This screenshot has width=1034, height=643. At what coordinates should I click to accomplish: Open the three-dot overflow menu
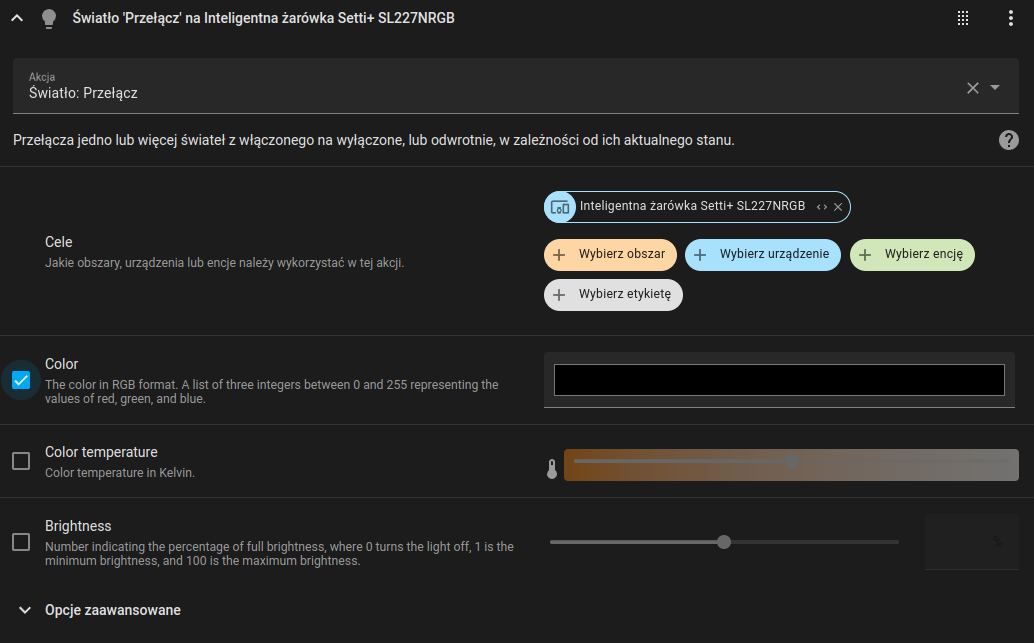1010,18
